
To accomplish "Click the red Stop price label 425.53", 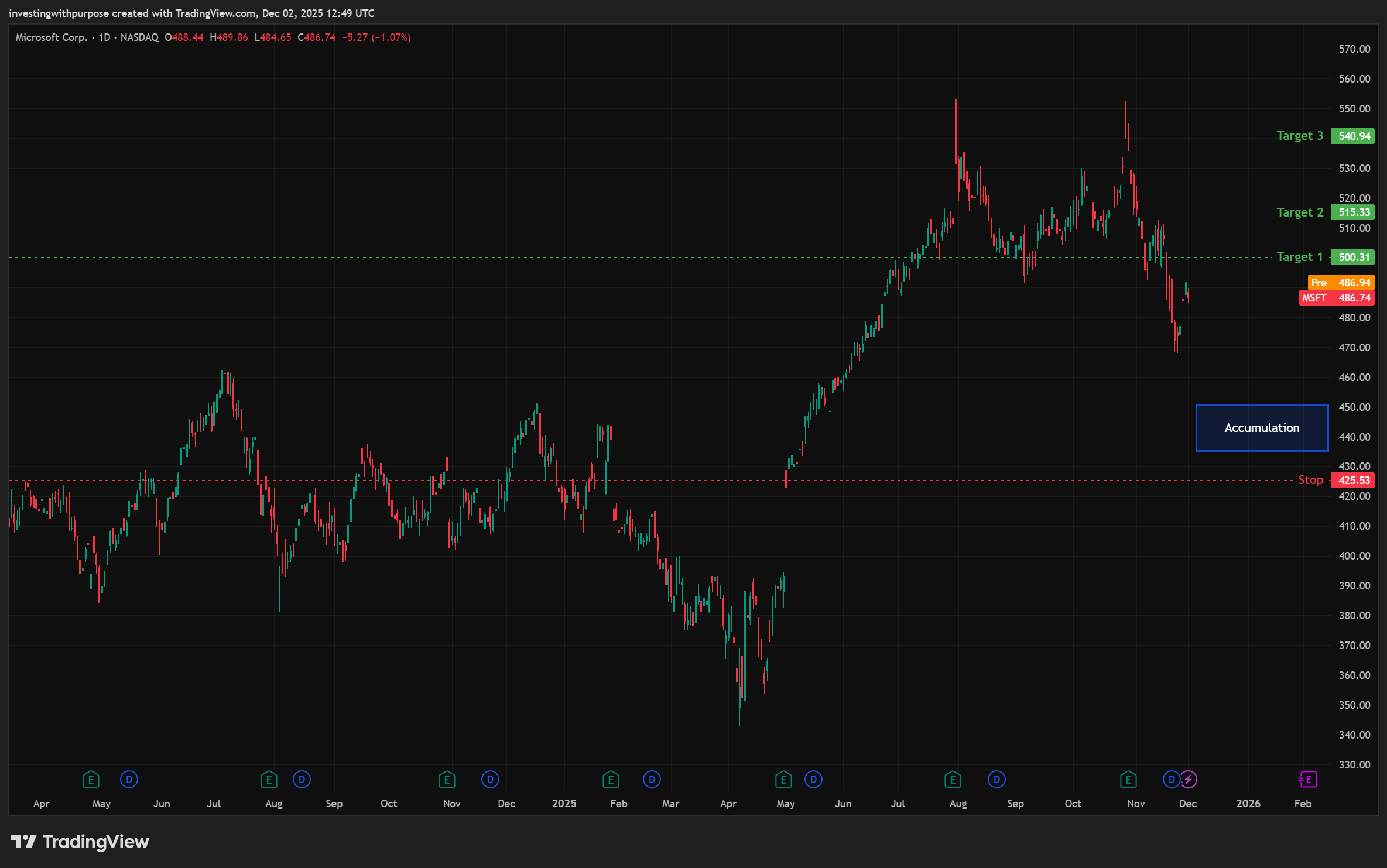I will (1354, 481).
